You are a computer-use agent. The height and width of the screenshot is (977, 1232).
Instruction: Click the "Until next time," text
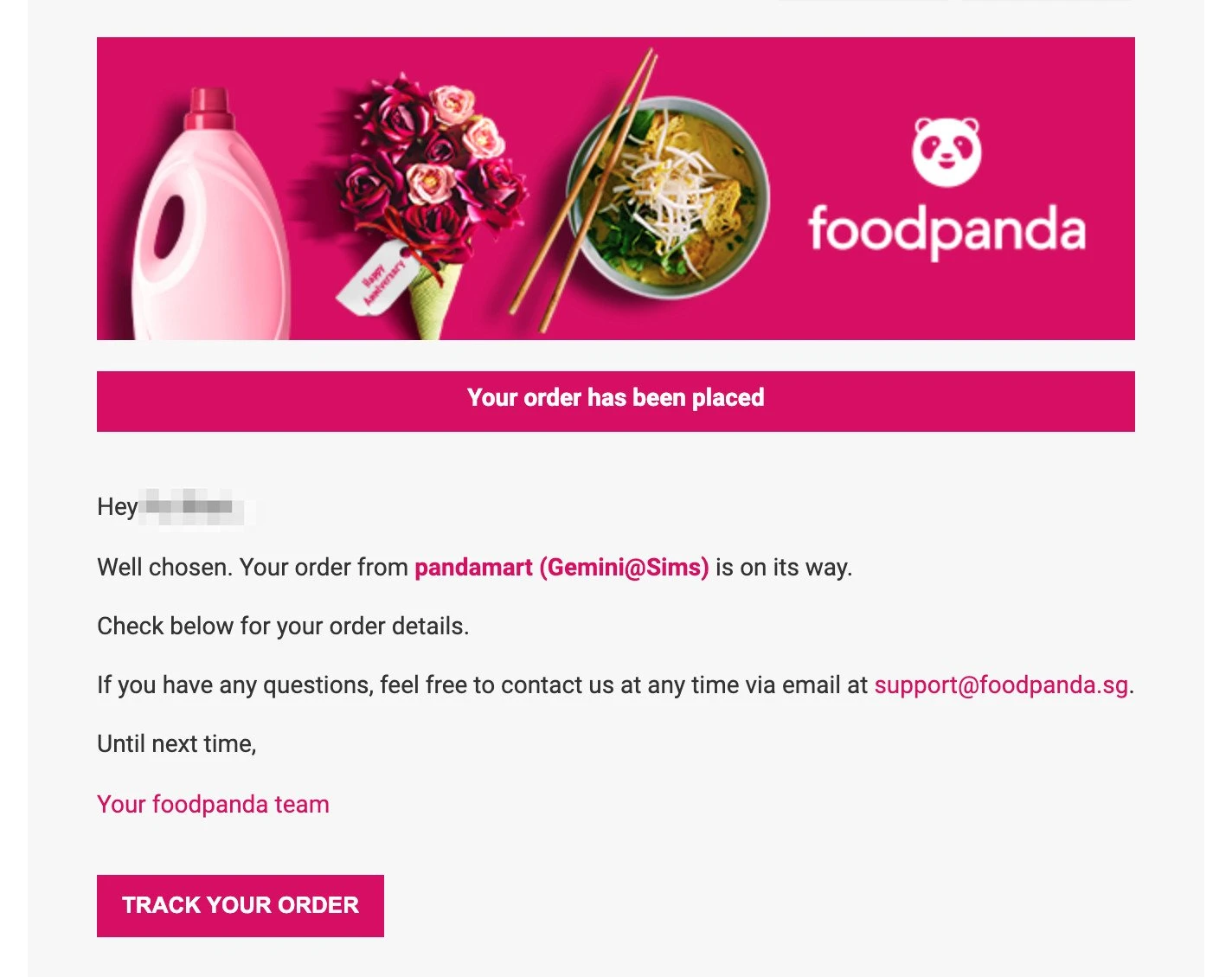[176, 744]
